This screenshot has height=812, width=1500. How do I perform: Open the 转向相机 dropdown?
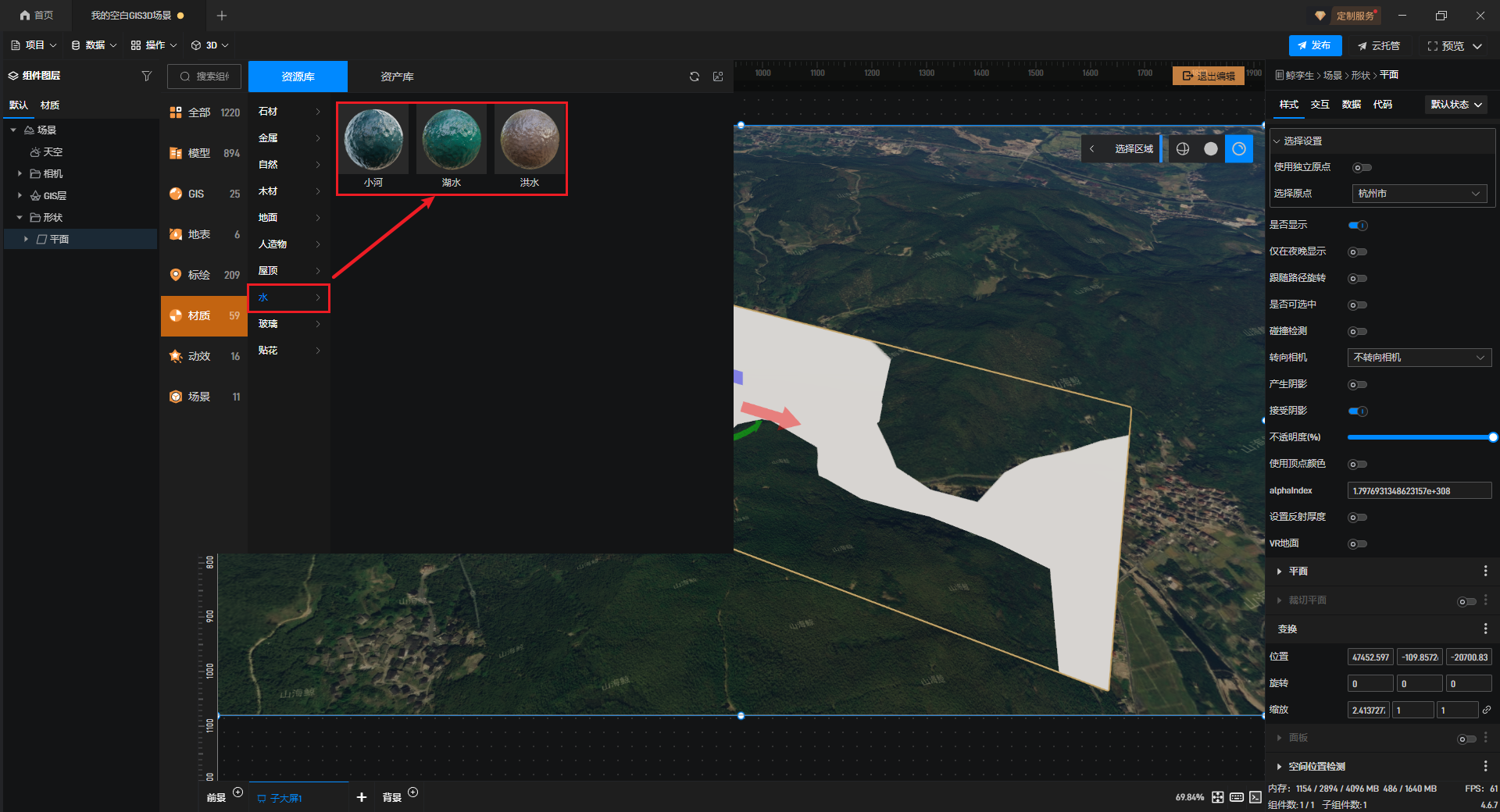(1419, 358)
